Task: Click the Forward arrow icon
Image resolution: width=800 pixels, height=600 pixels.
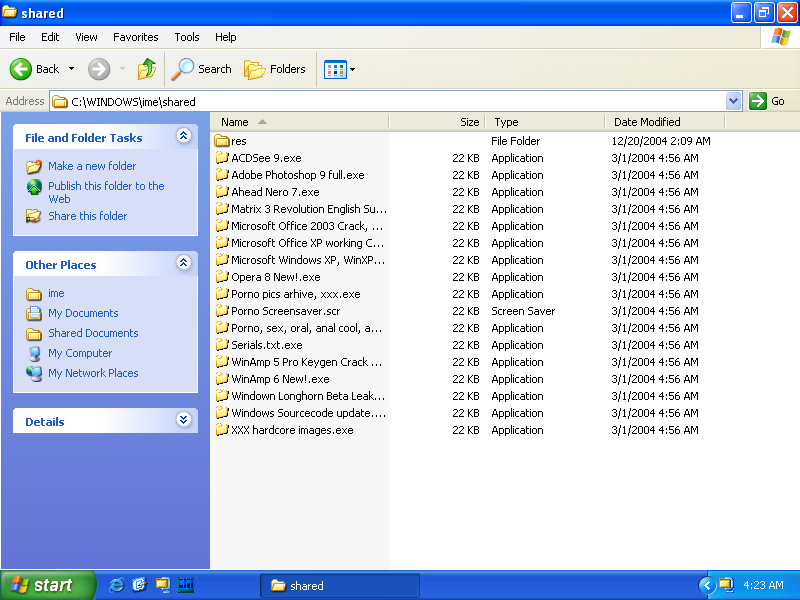Action: coord(99,69)
